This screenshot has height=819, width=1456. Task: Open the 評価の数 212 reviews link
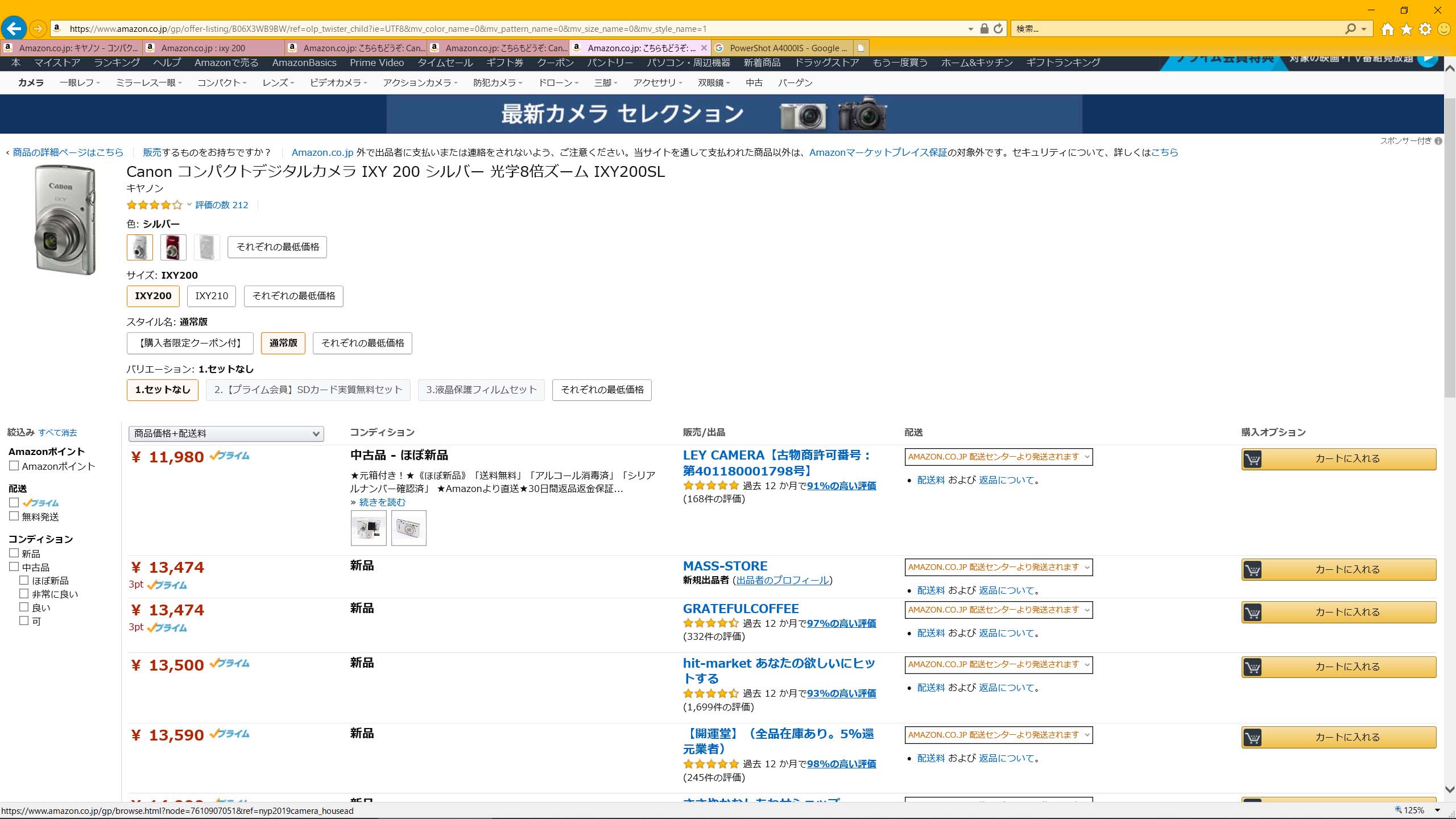click(x=222, y=205)
